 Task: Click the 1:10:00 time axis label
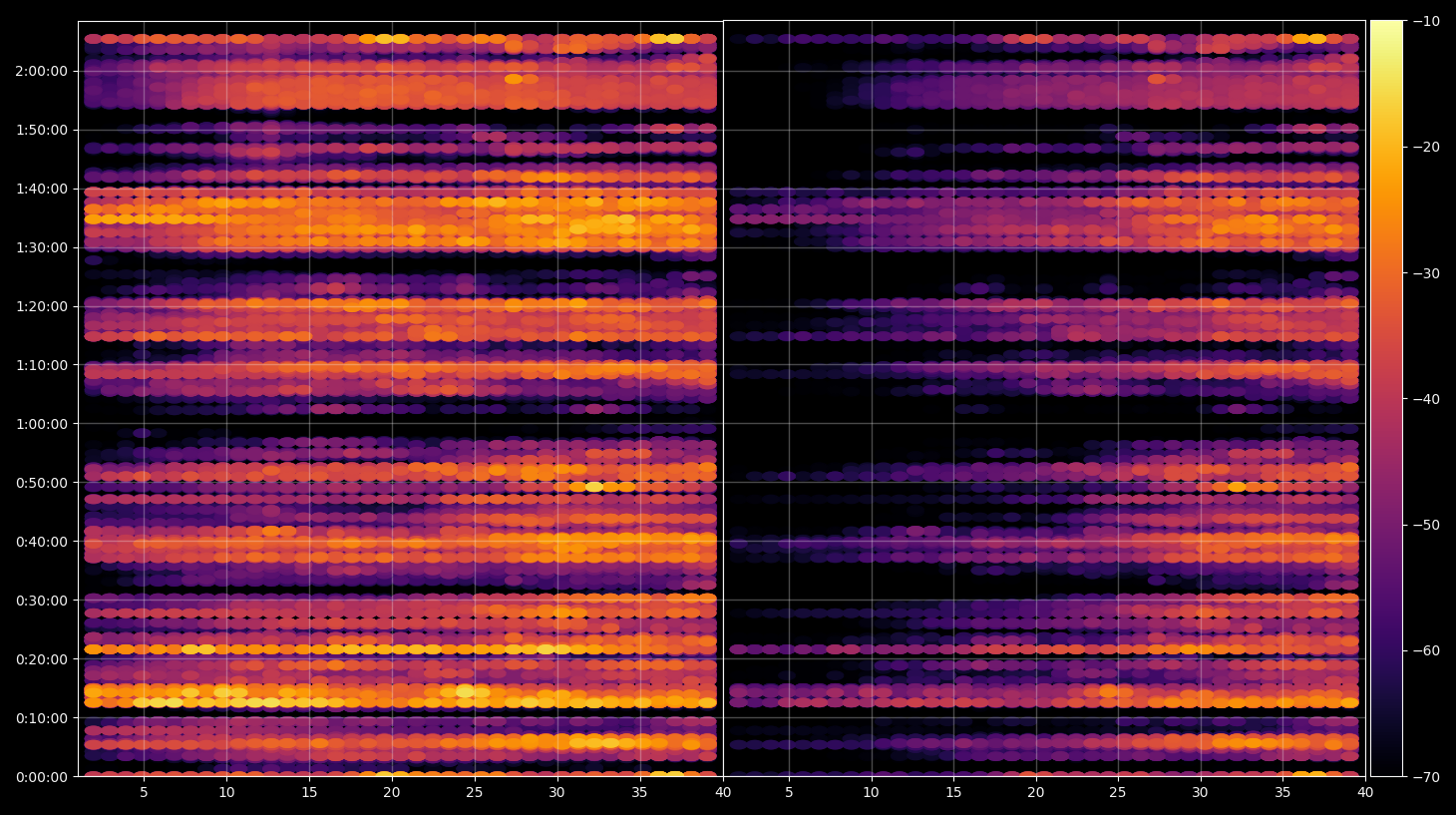pos(42,365)
